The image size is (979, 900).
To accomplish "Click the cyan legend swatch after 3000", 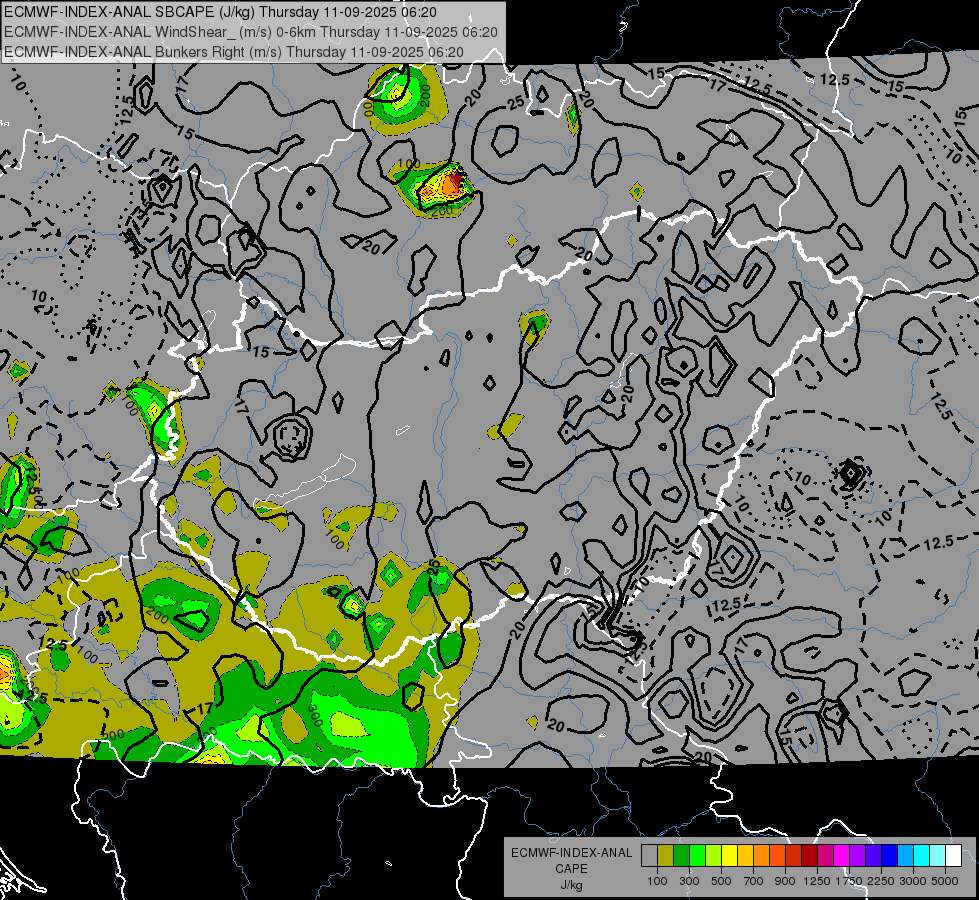I will pyautogui.click(x=921, y=856).
